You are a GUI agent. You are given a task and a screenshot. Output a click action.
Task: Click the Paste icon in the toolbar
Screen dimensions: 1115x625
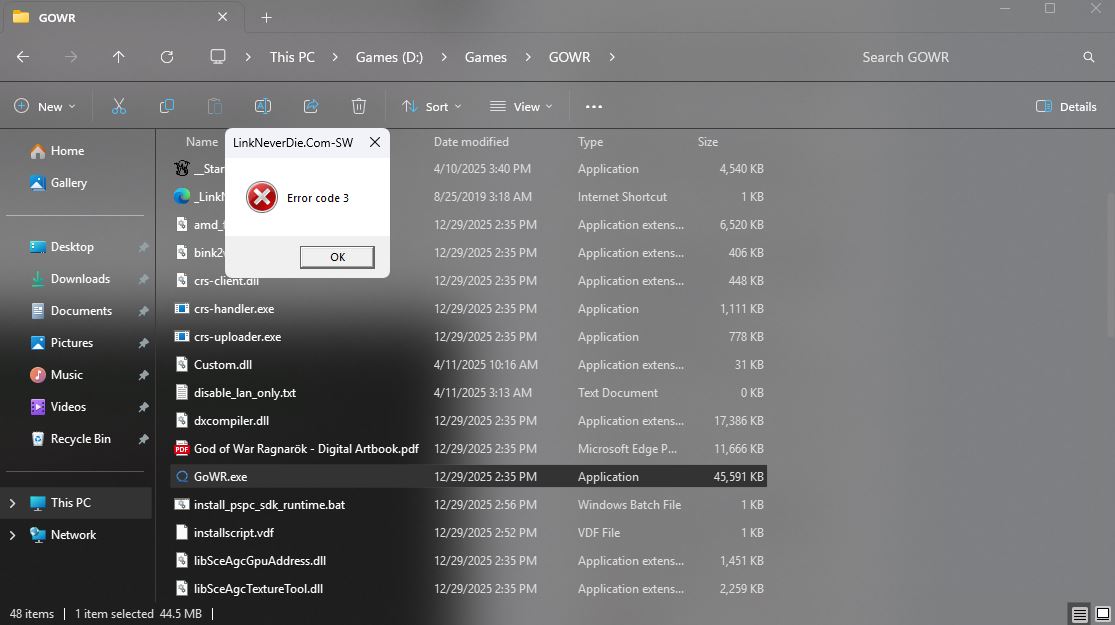click(x=214, y=105)
